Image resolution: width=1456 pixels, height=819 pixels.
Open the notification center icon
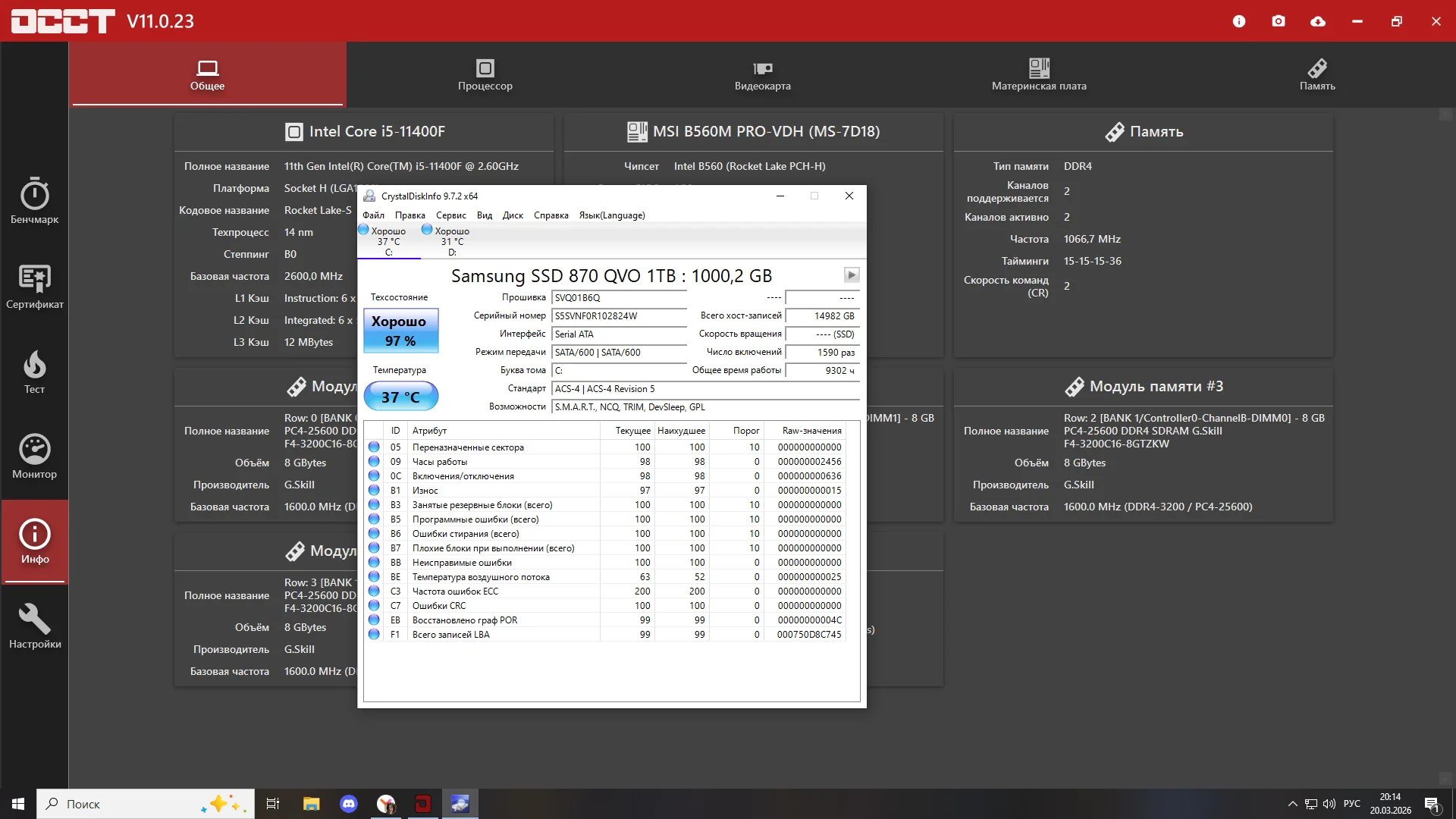[x=1432, y=804]
